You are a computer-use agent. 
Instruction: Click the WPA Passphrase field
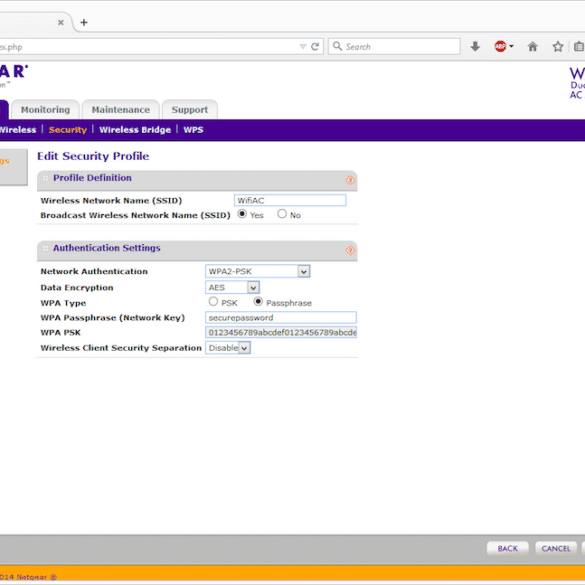[281, 317]
